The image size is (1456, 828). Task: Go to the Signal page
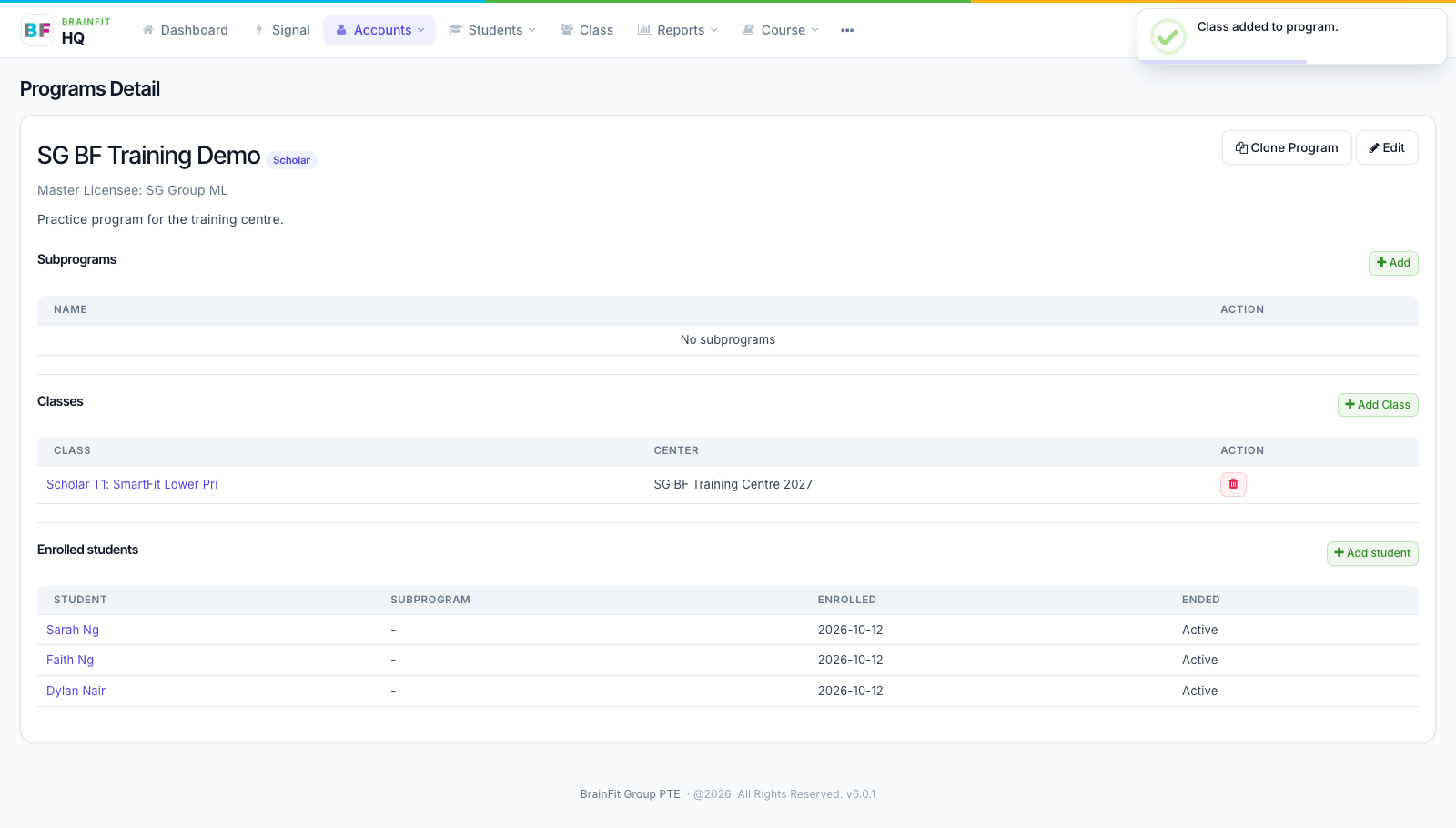[x=282, y=30]
